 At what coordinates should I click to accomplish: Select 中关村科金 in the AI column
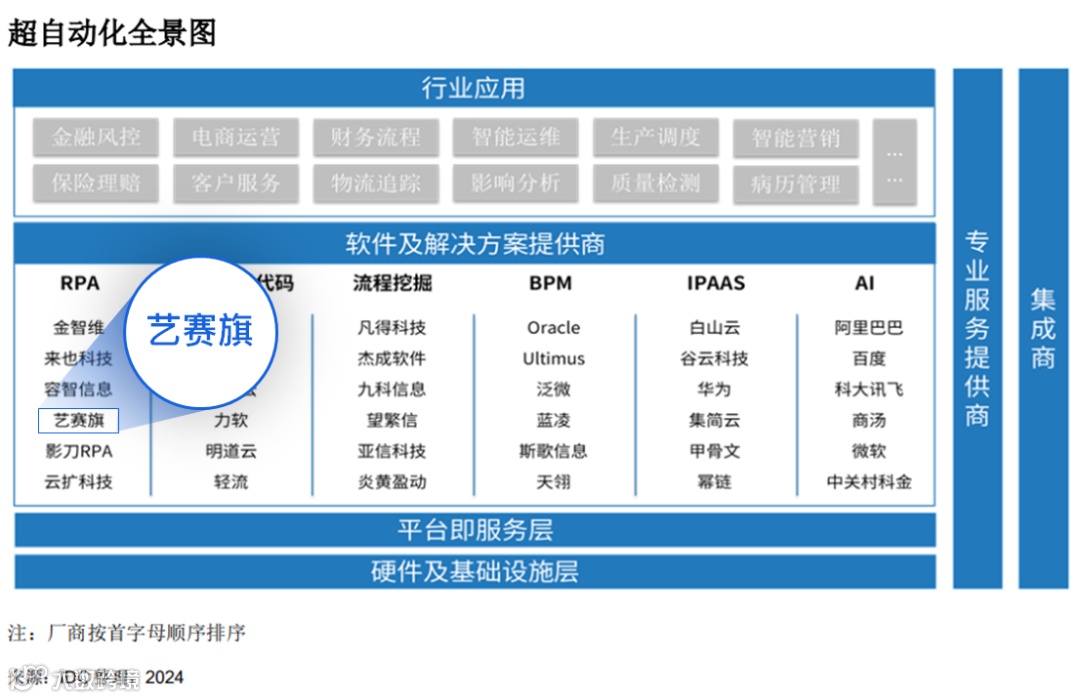click(x=869, y=482)
